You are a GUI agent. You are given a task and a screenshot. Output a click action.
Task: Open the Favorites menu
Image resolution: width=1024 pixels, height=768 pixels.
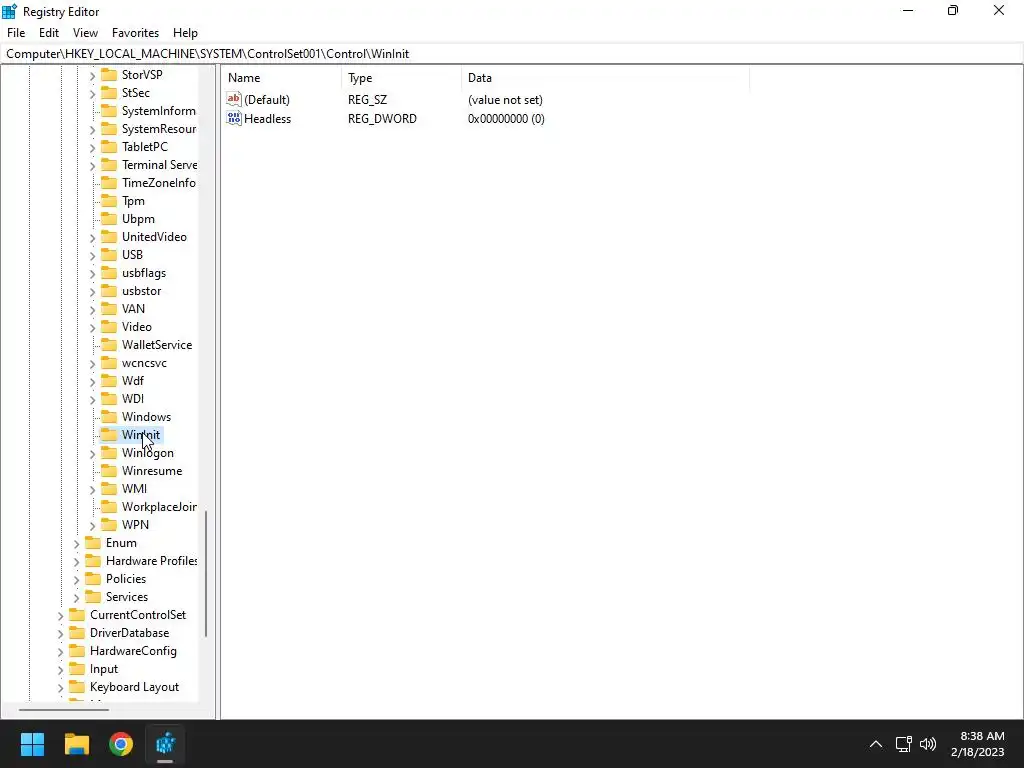click(135, 33)
